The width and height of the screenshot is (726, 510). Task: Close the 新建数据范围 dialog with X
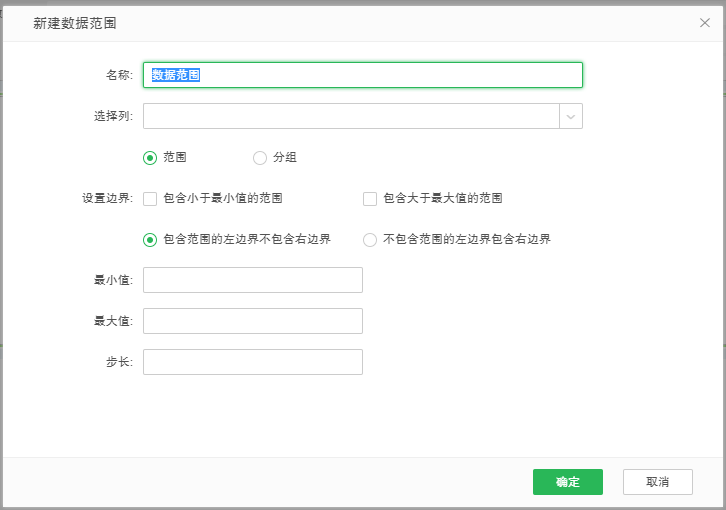(705, 22)
